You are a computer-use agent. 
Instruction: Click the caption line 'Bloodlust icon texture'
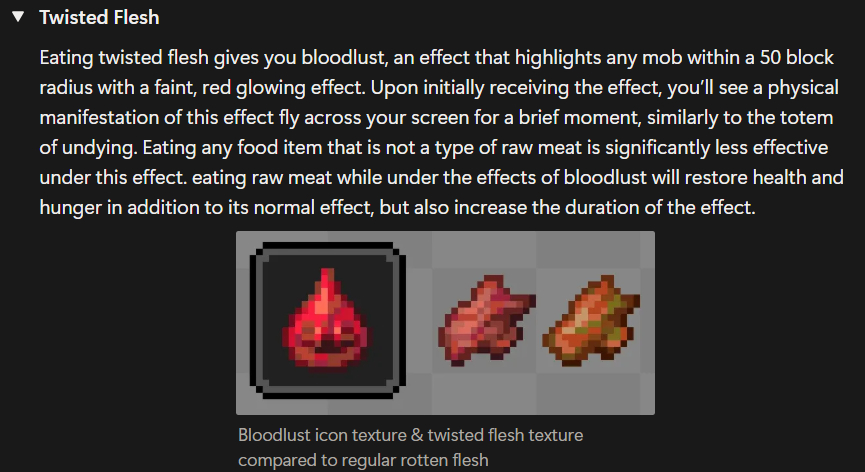pos(410,436)
